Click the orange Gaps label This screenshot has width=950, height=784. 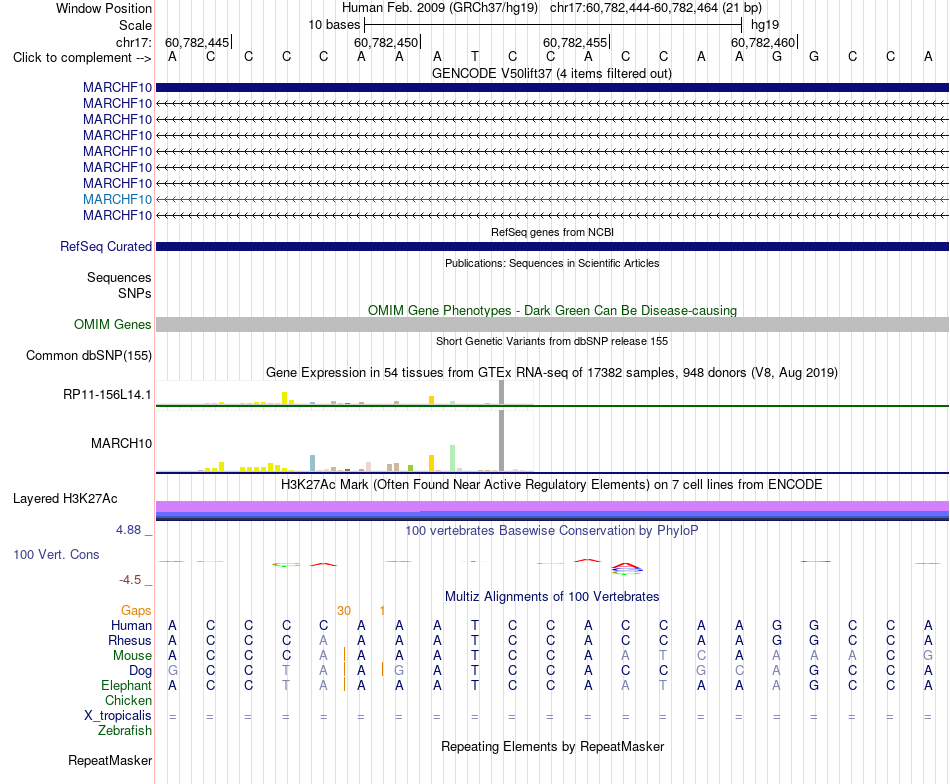[x=136, y=610]
